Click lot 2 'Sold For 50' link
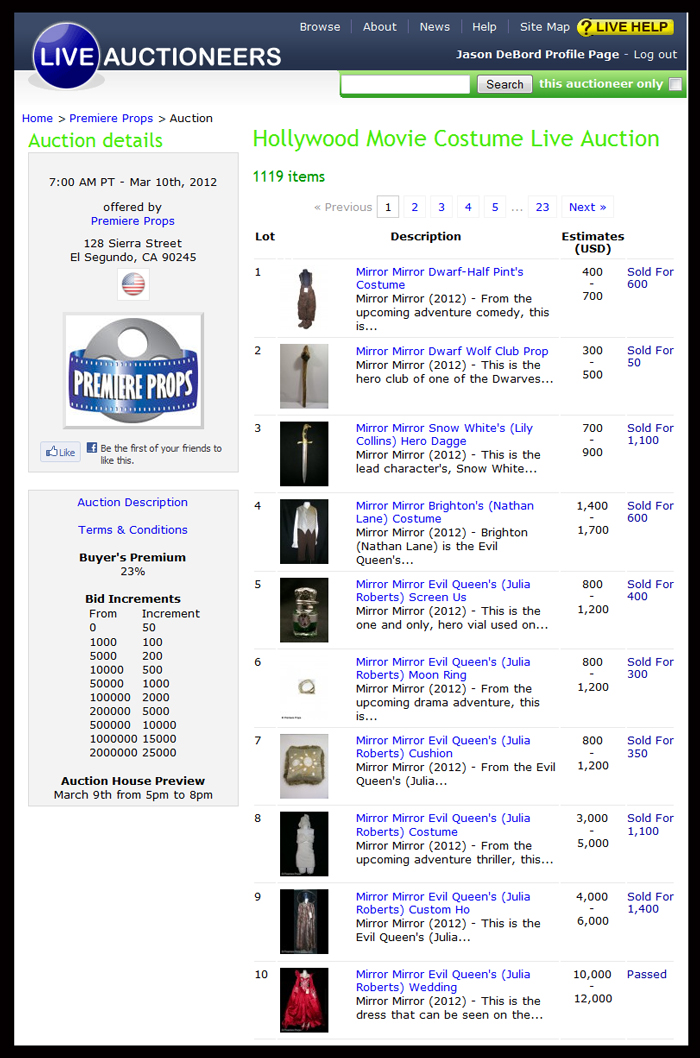700x1058 pixels. [650, 356]
